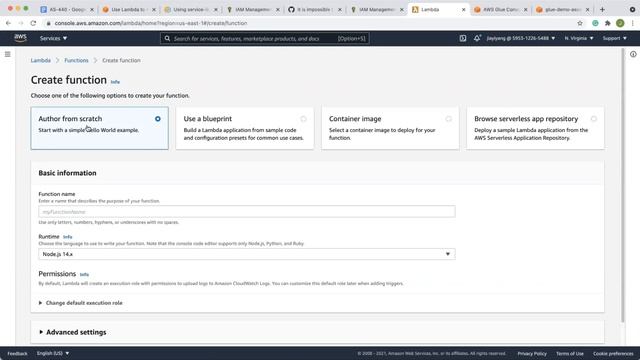Screen dimensions: 640x360
Task: Click the green extension icon beside star
Action: [x=595, y=23]
